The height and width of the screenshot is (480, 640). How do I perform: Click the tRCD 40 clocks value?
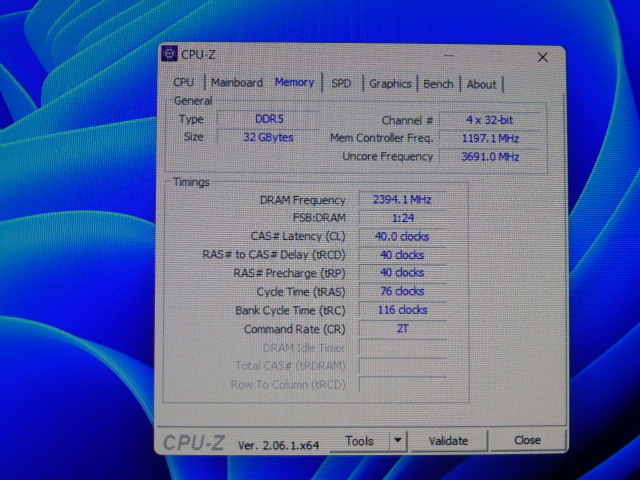[x=402, y=255]
